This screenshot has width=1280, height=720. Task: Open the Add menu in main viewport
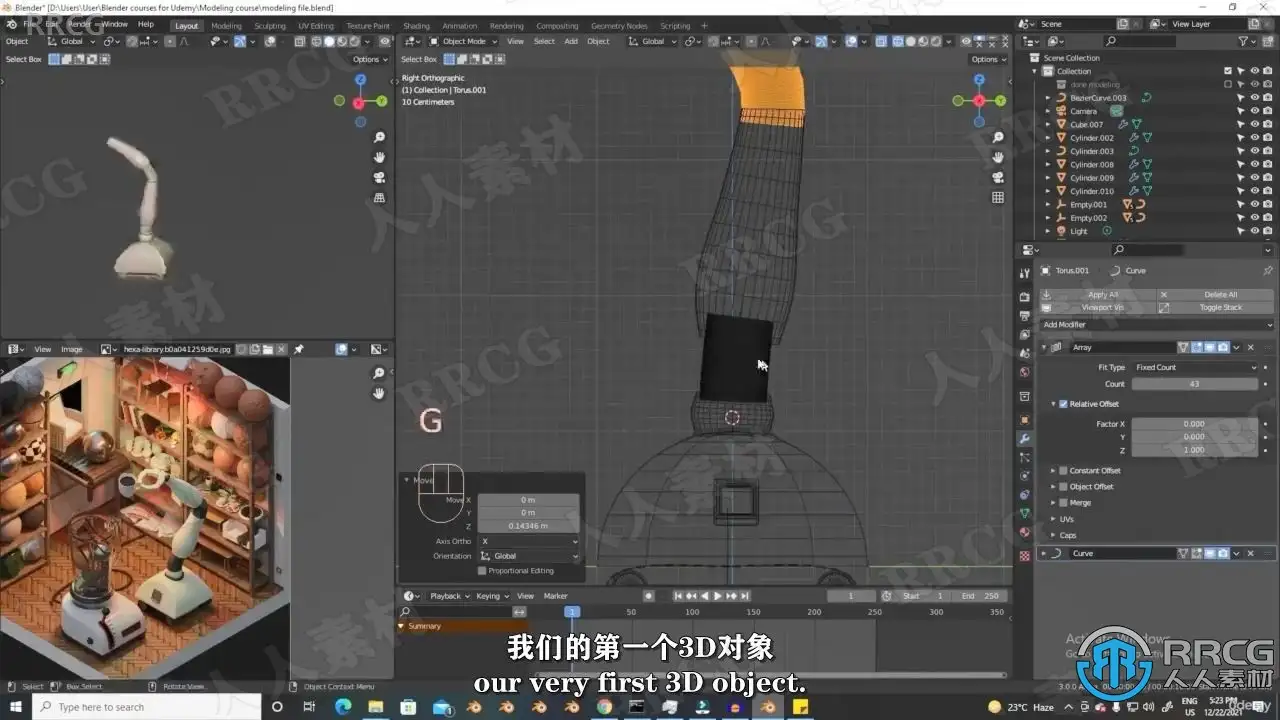click(571, 41)
